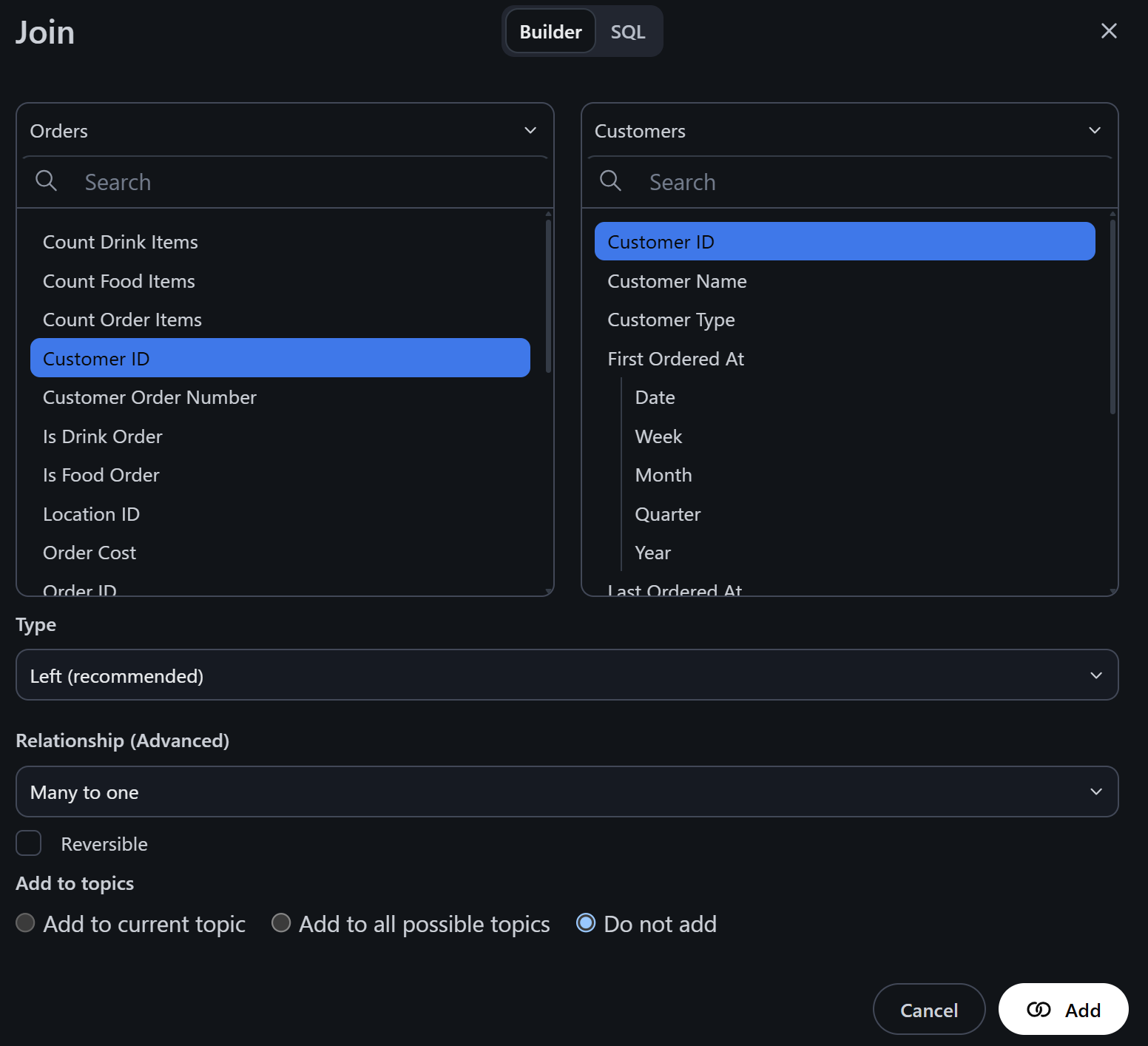
Task: Pick Quarter under First Ordered At
Action: (x=667, y=514)
